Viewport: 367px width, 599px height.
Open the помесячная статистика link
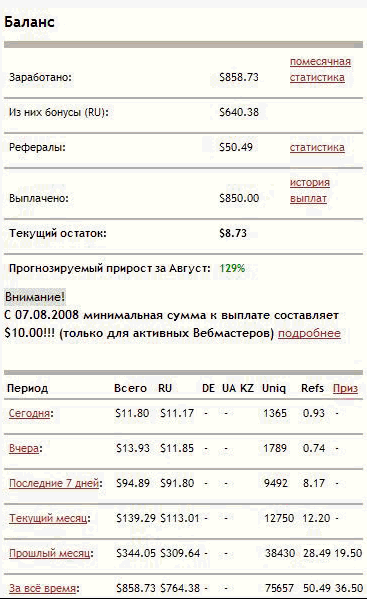coord(320,70)
